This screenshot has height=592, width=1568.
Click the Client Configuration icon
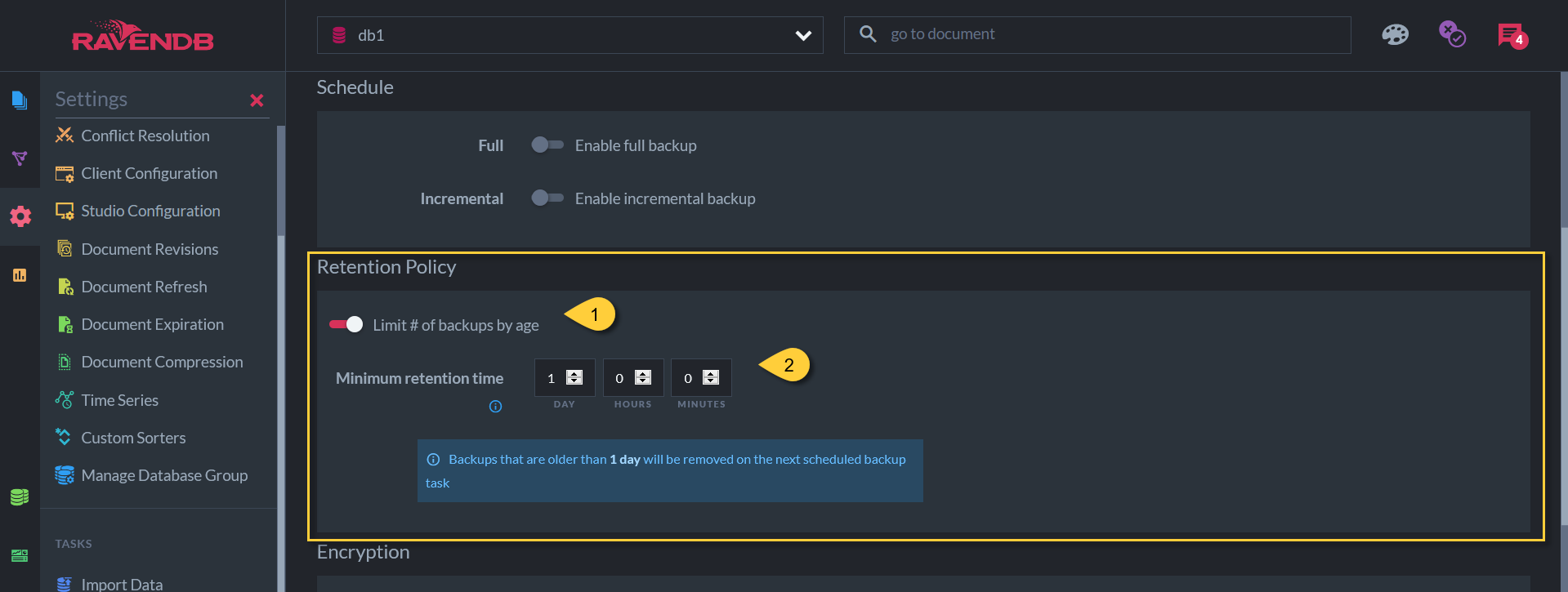pos(65,173)
